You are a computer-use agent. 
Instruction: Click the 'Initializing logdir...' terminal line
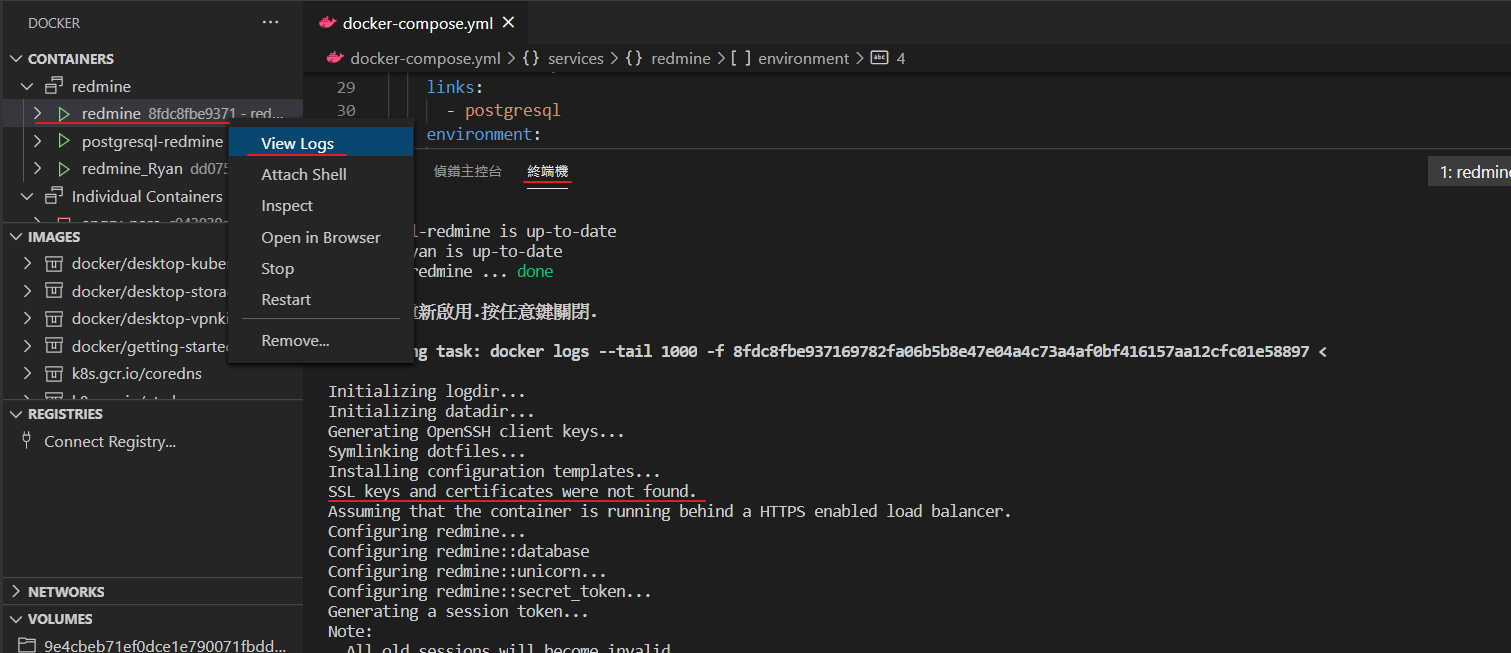tap(426, 391)
